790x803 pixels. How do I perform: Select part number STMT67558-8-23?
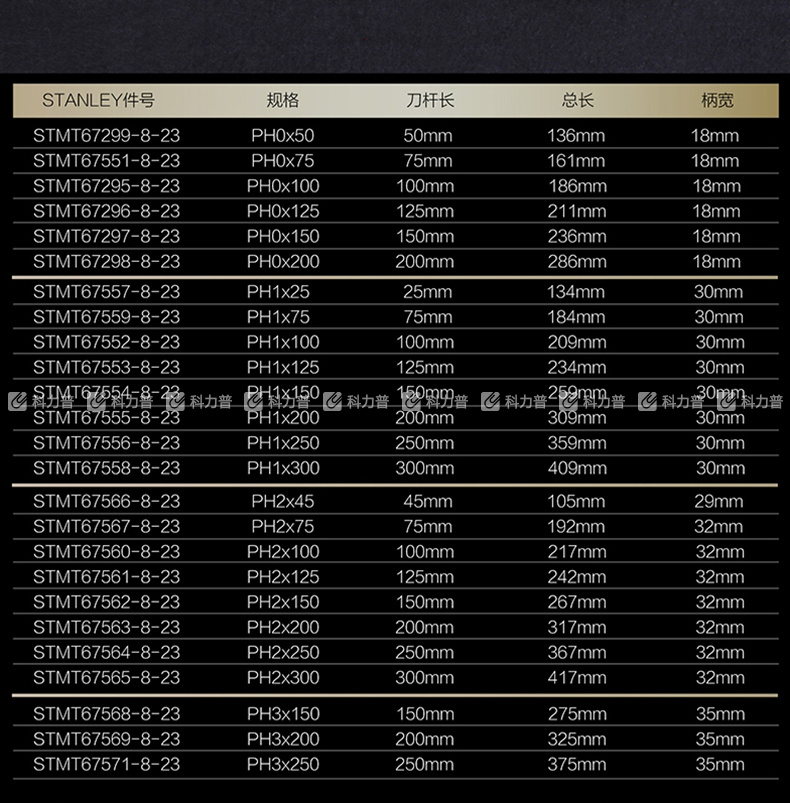pyautogui.click(x=106, y=468)
